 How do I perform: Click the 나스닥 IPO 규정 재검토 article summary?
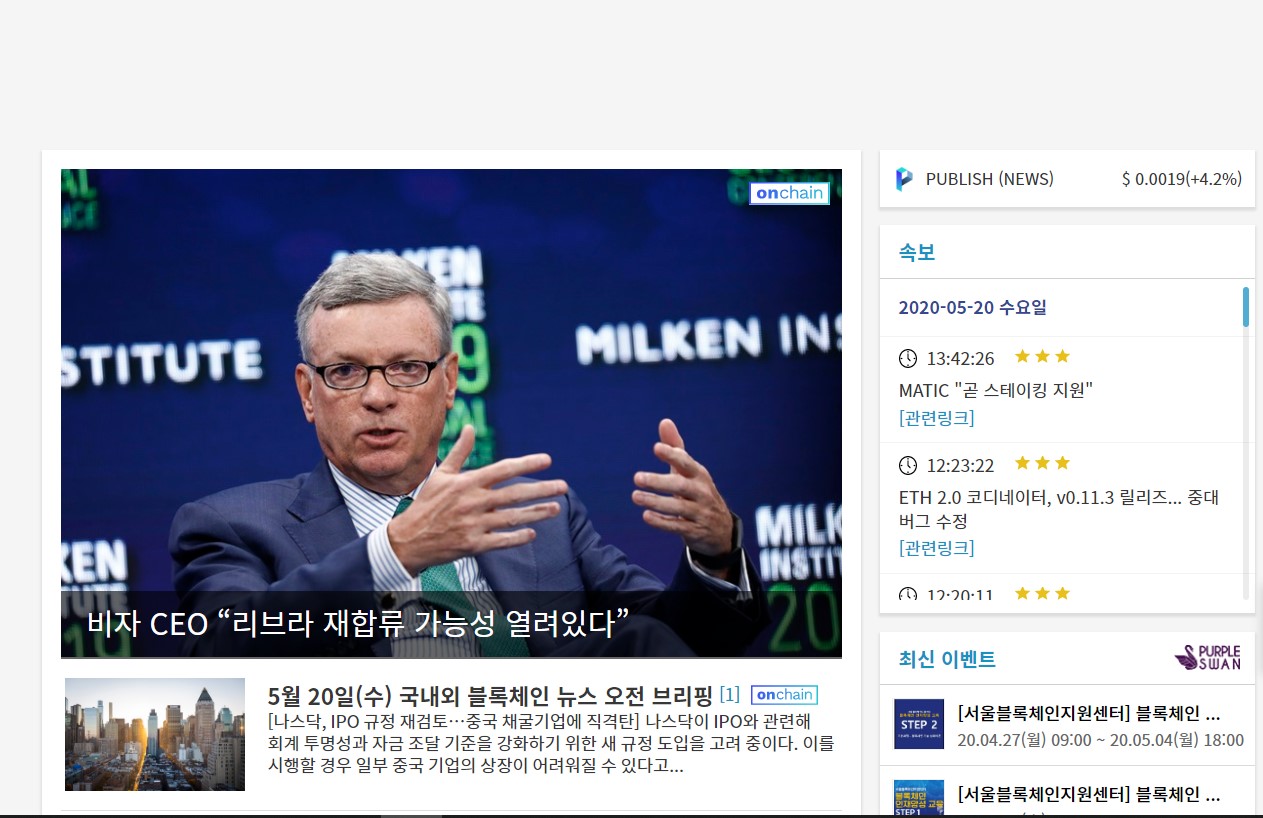point(551,744)
